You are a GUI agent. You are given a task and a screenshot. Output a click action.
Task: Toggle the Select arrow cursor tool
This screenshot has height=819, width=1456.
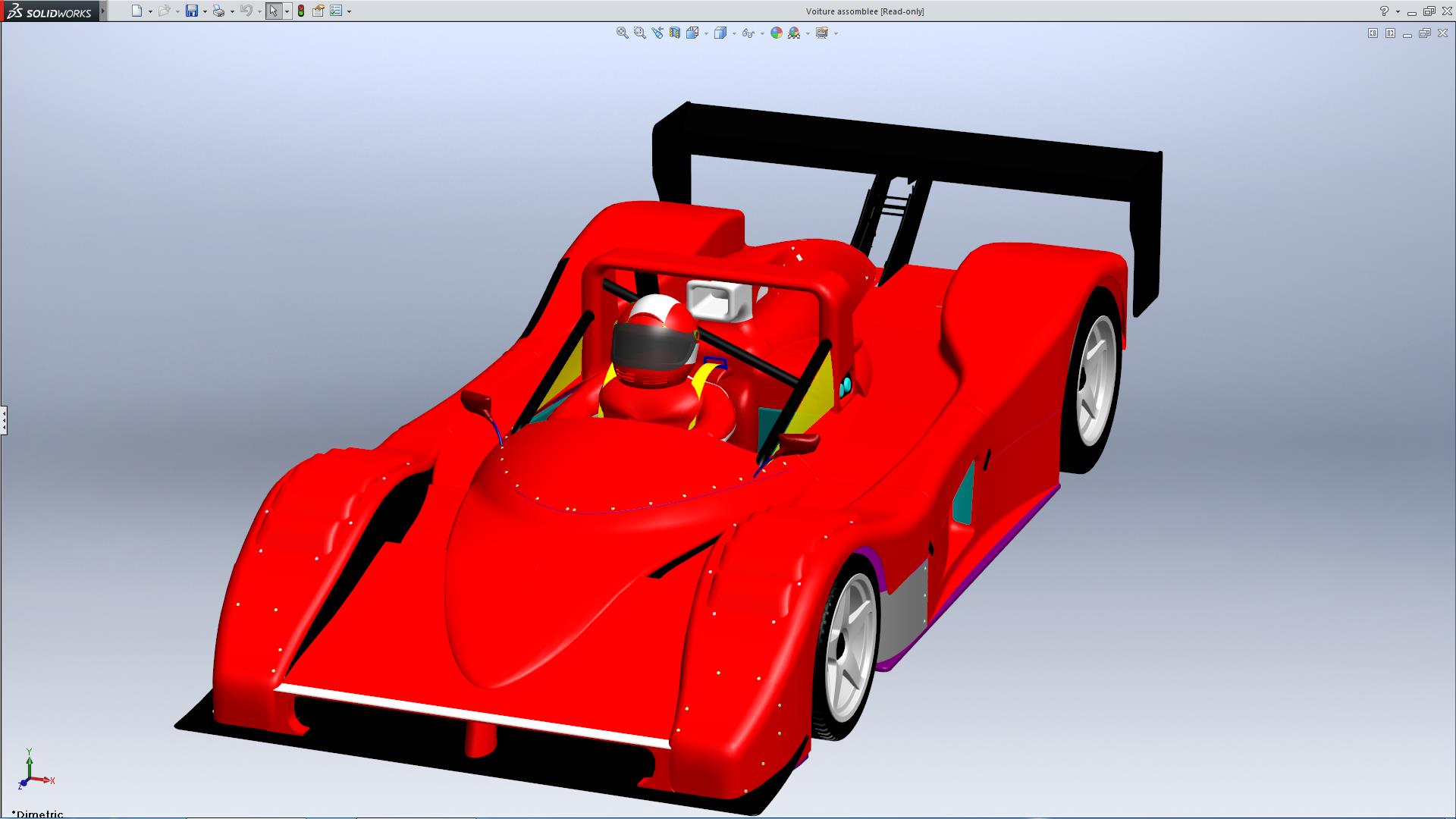(273, 11)
